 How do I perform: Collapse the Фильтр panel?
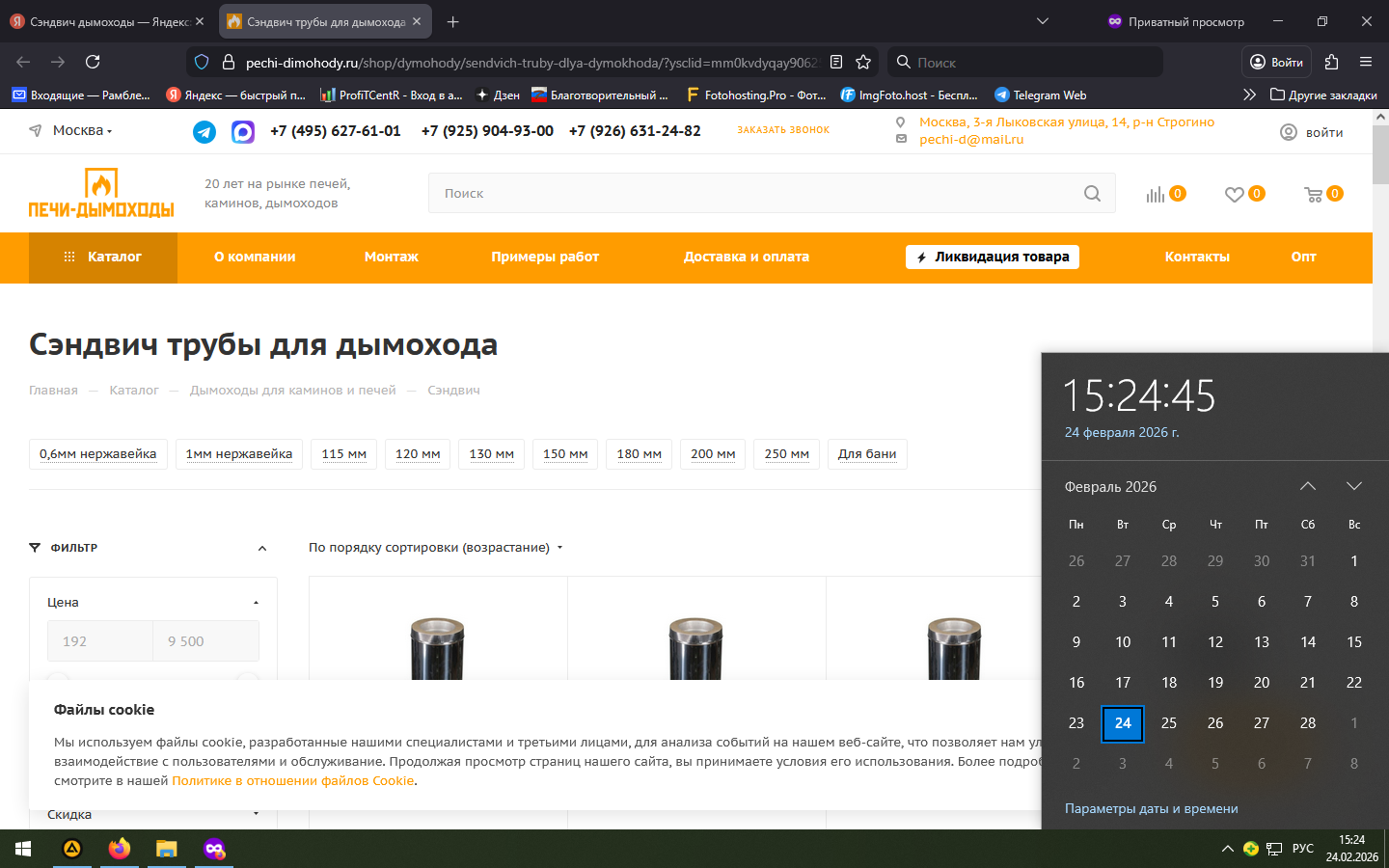point(262,549)
